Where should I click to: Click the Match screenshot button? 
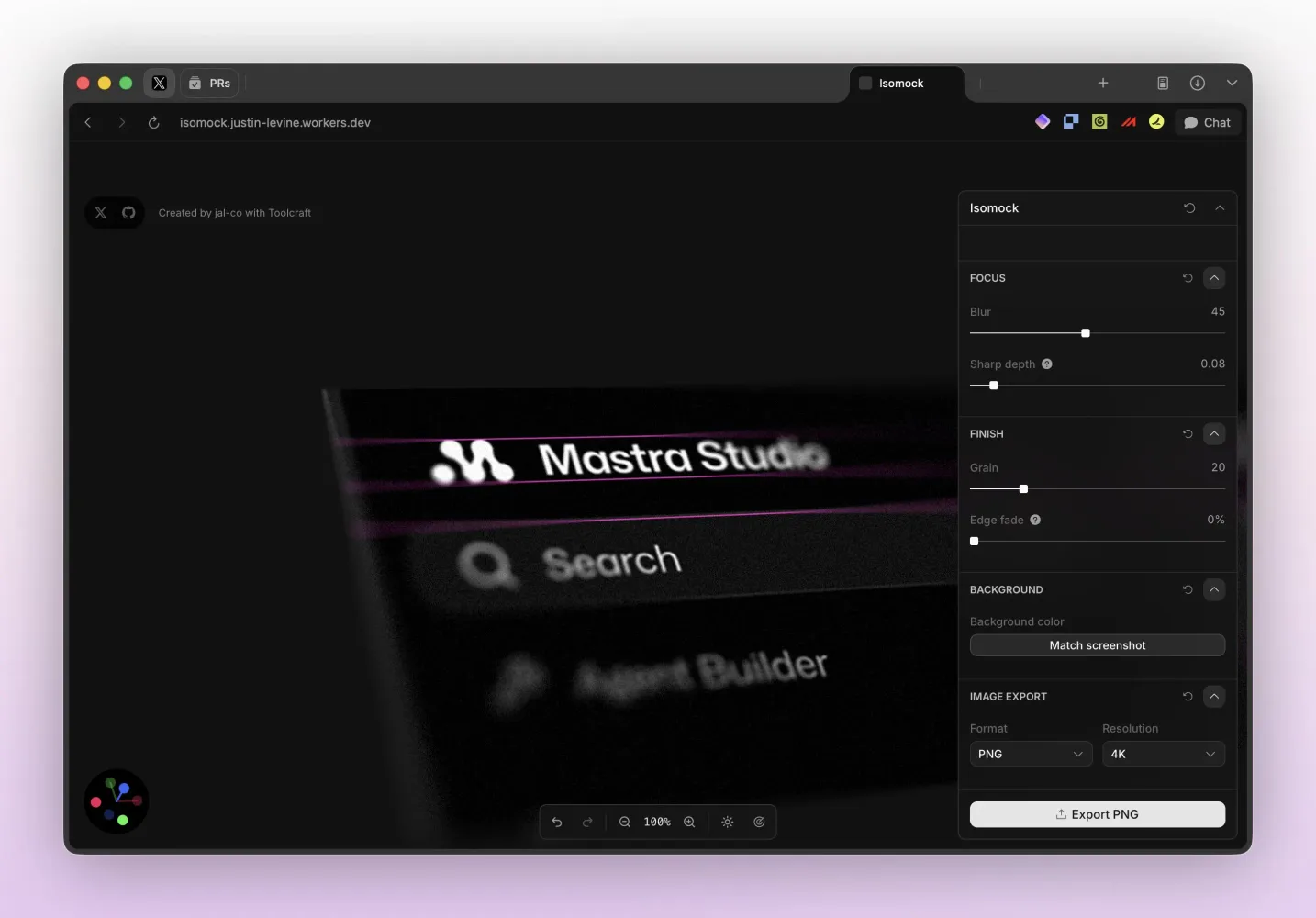coord(1098,645)
